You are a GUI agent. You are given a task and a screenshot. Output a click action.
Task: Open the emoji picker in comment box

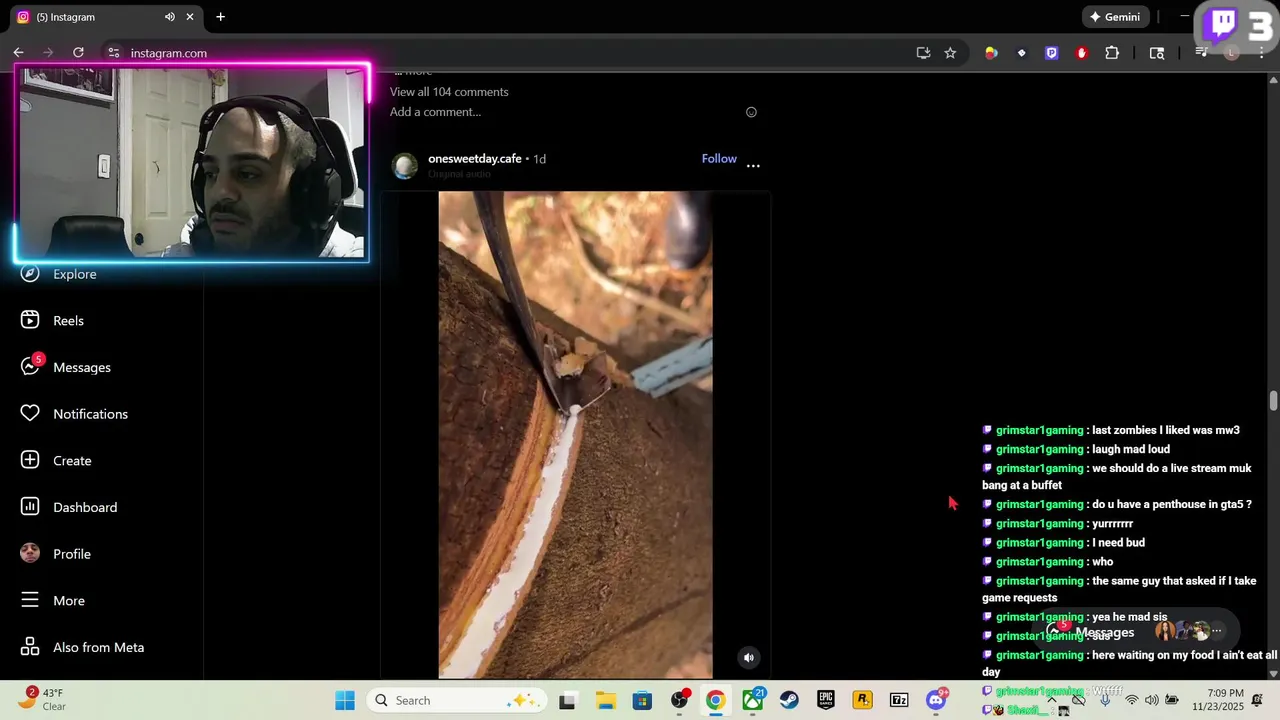click(751, 112)
